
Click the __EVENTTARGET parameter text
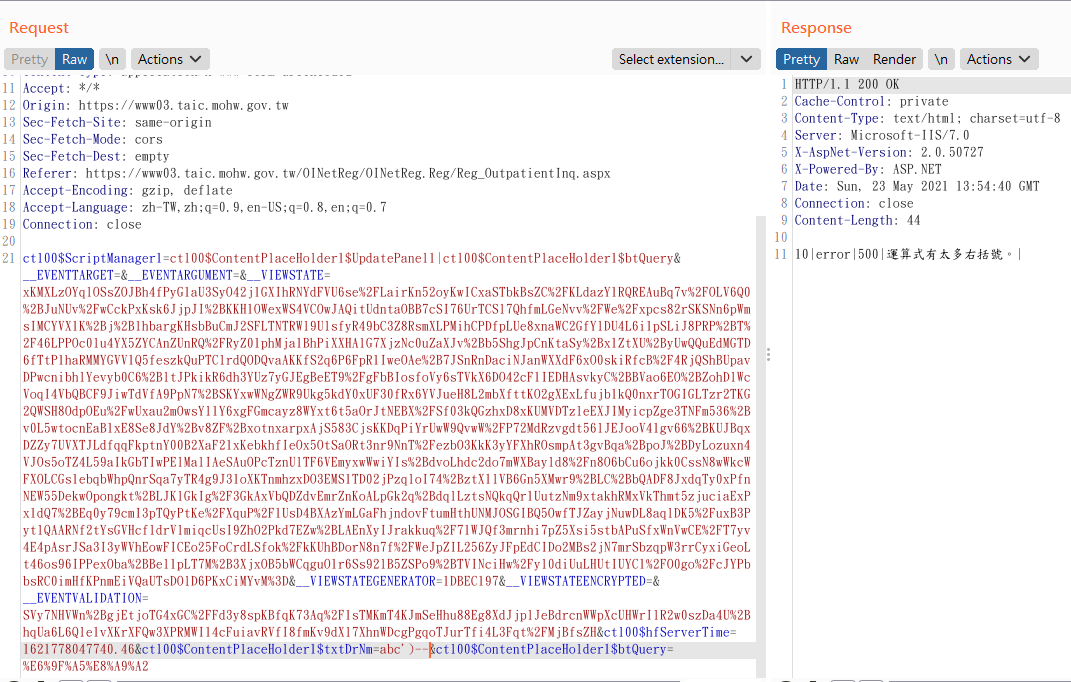point(68,275)
